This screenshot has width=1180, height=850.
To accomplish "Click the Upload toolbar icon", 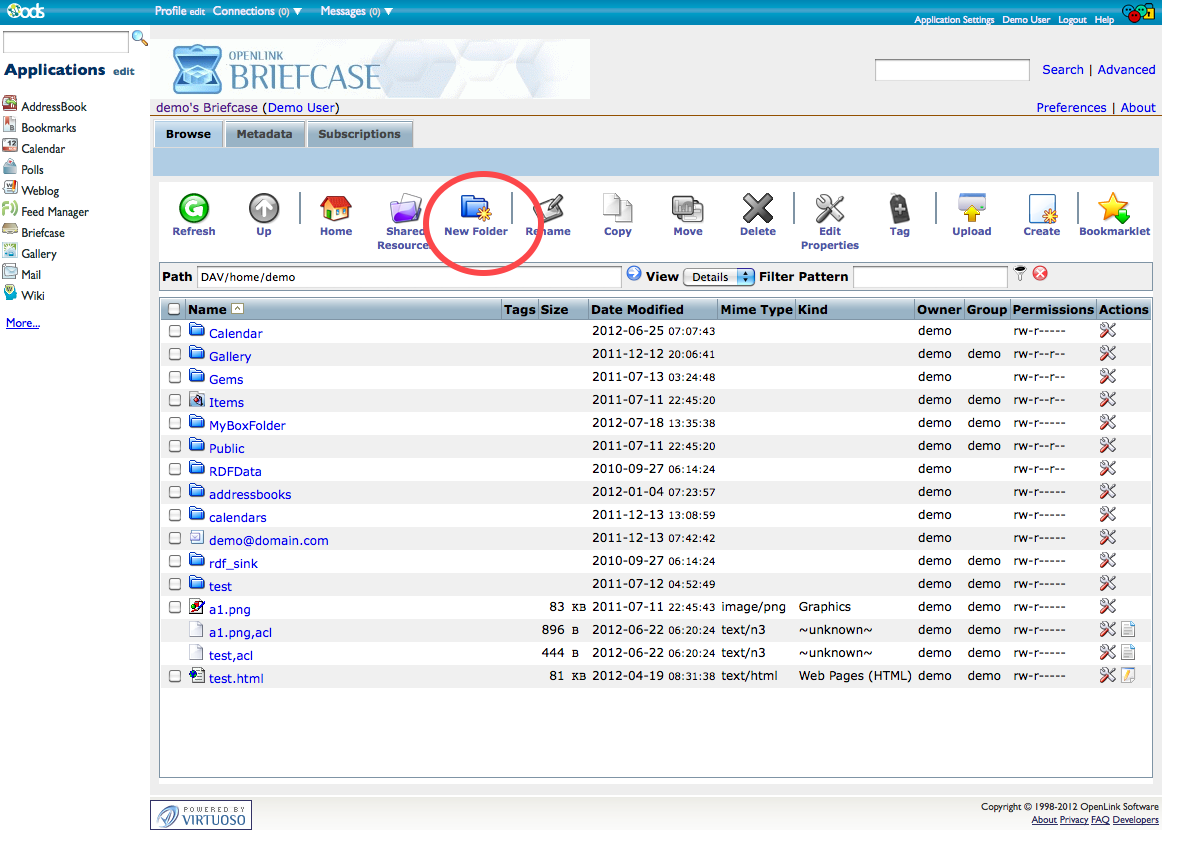I will click(971, 209).
